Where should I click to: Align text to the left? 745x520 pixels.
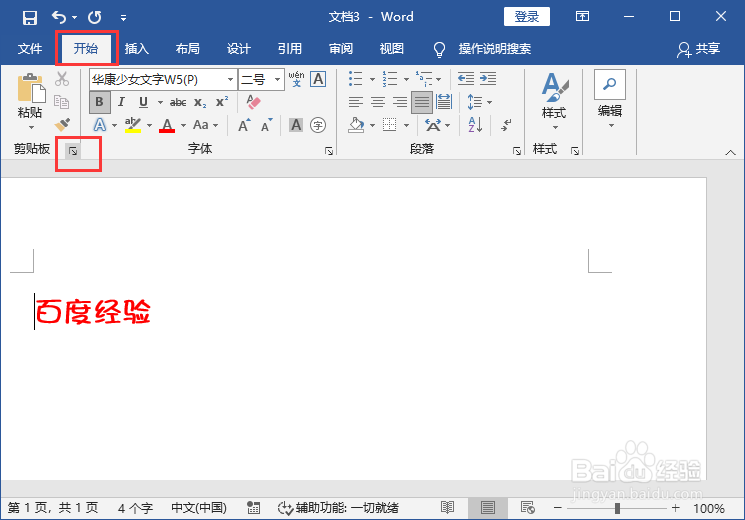click(355, 102)
